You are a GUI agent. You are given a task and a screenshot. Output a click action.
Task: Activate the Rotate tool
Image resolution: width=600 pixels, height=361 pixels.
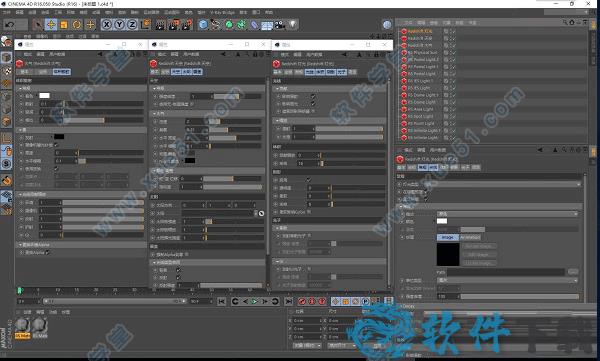pyautogui.click(x=77, y=25)
